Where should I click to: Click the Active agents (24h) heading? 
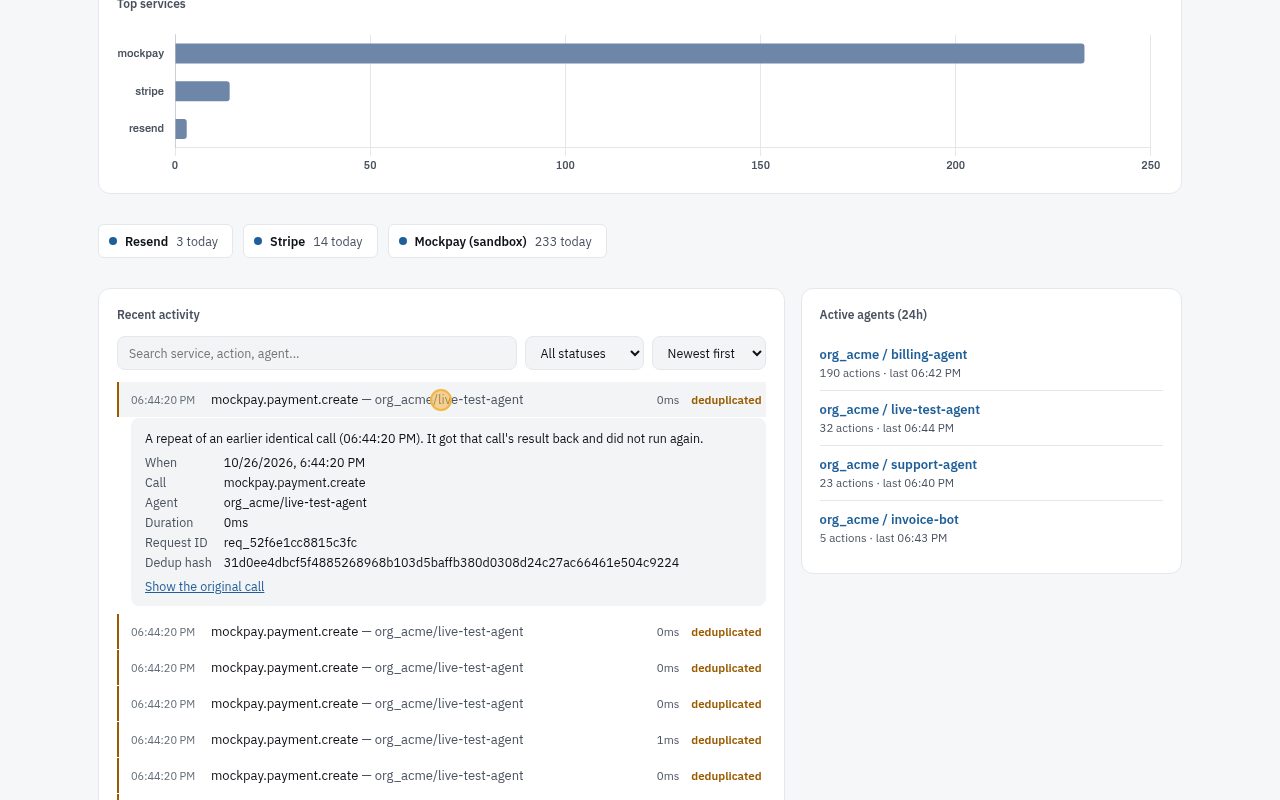click(873, 315)
